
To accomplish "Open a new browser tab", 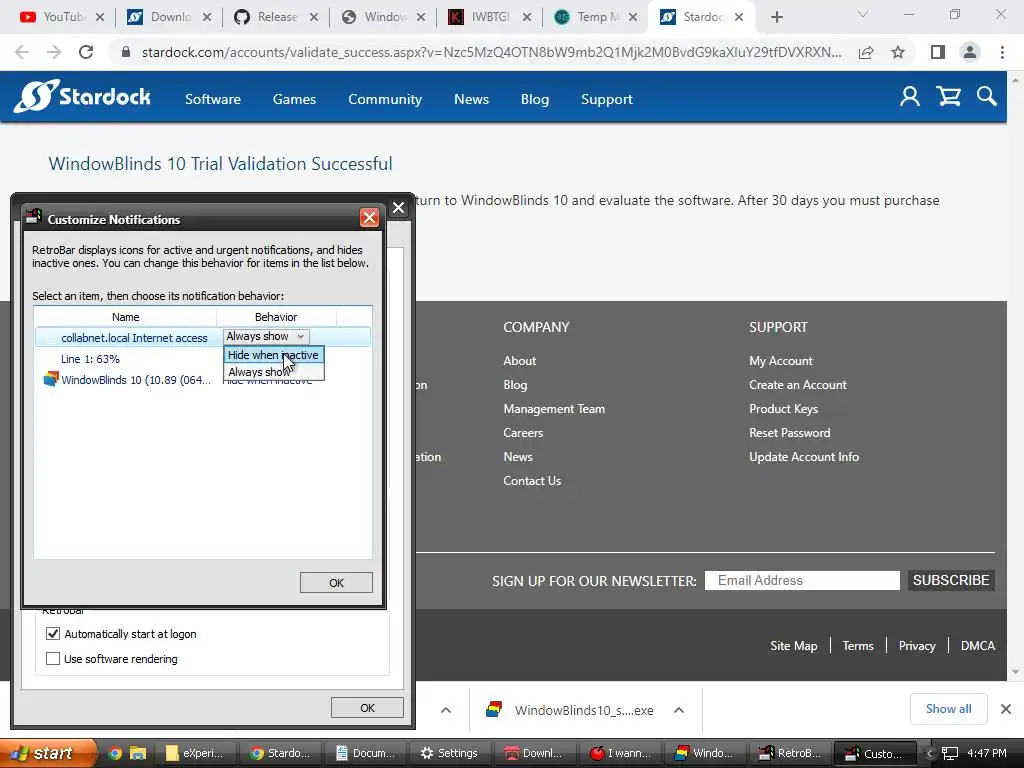I will point(776,17).
